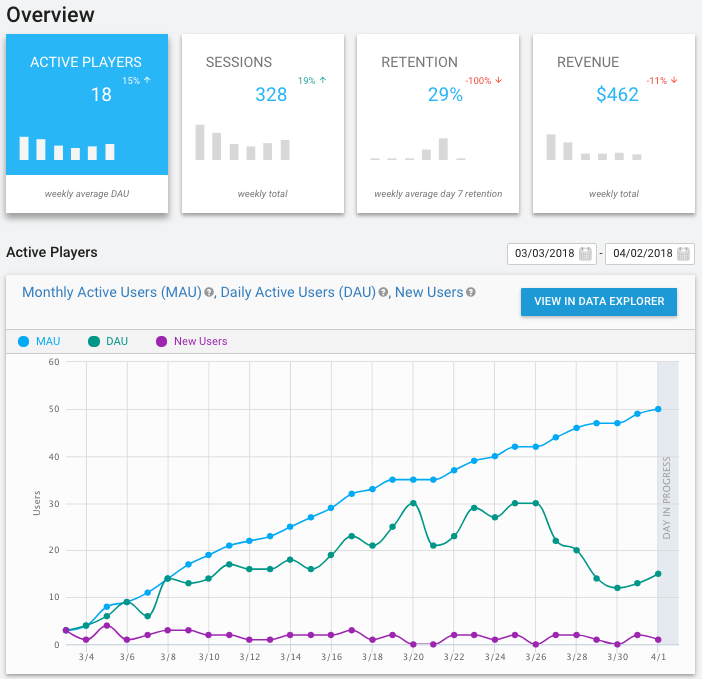Click the Retention down-arrow trend indicator

click(499, 80)
